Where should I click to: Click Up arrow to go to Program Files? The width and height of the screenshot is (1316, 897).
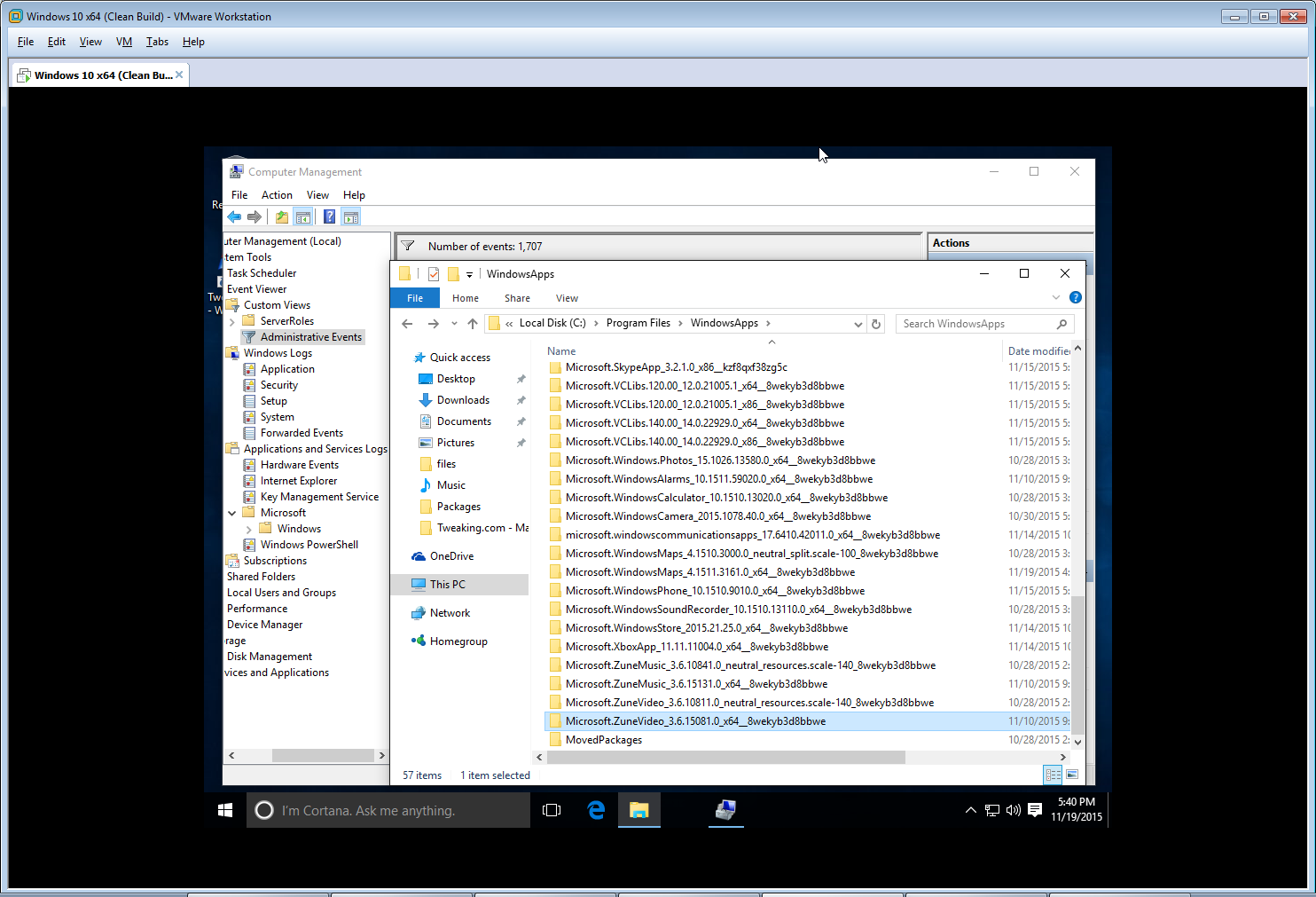[473, 324]
